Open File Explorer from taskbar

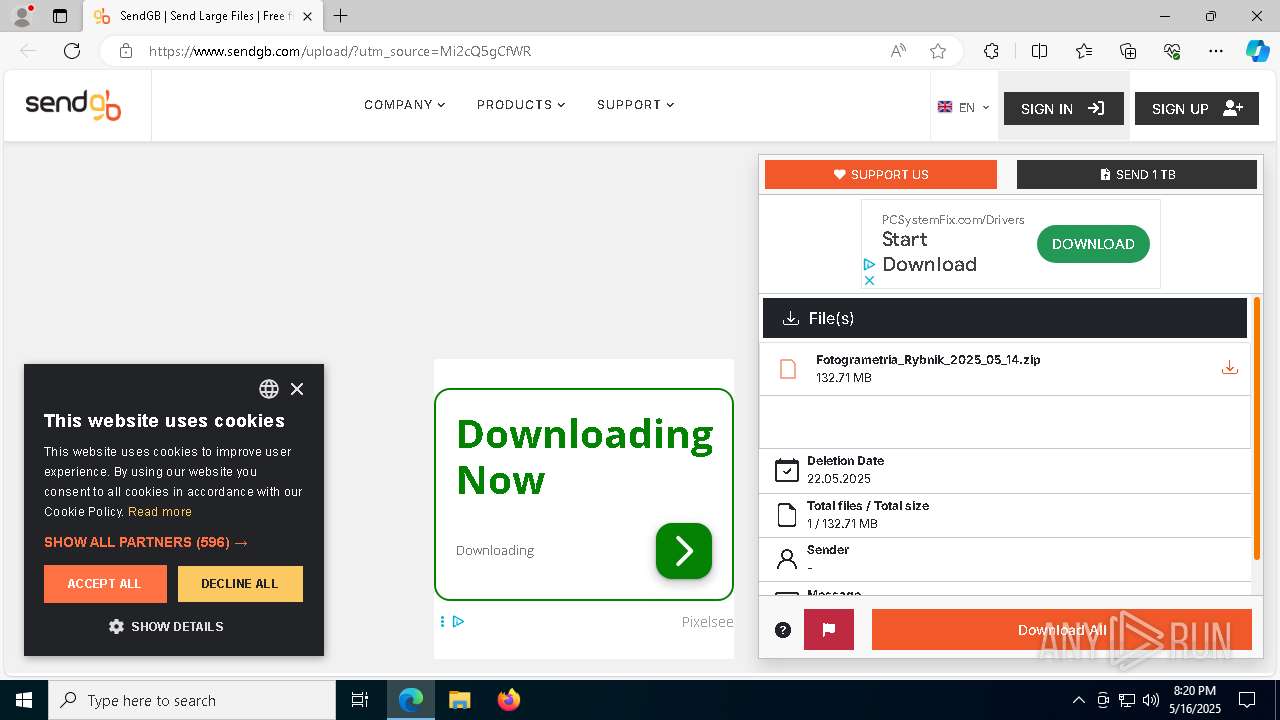(459, 700)
